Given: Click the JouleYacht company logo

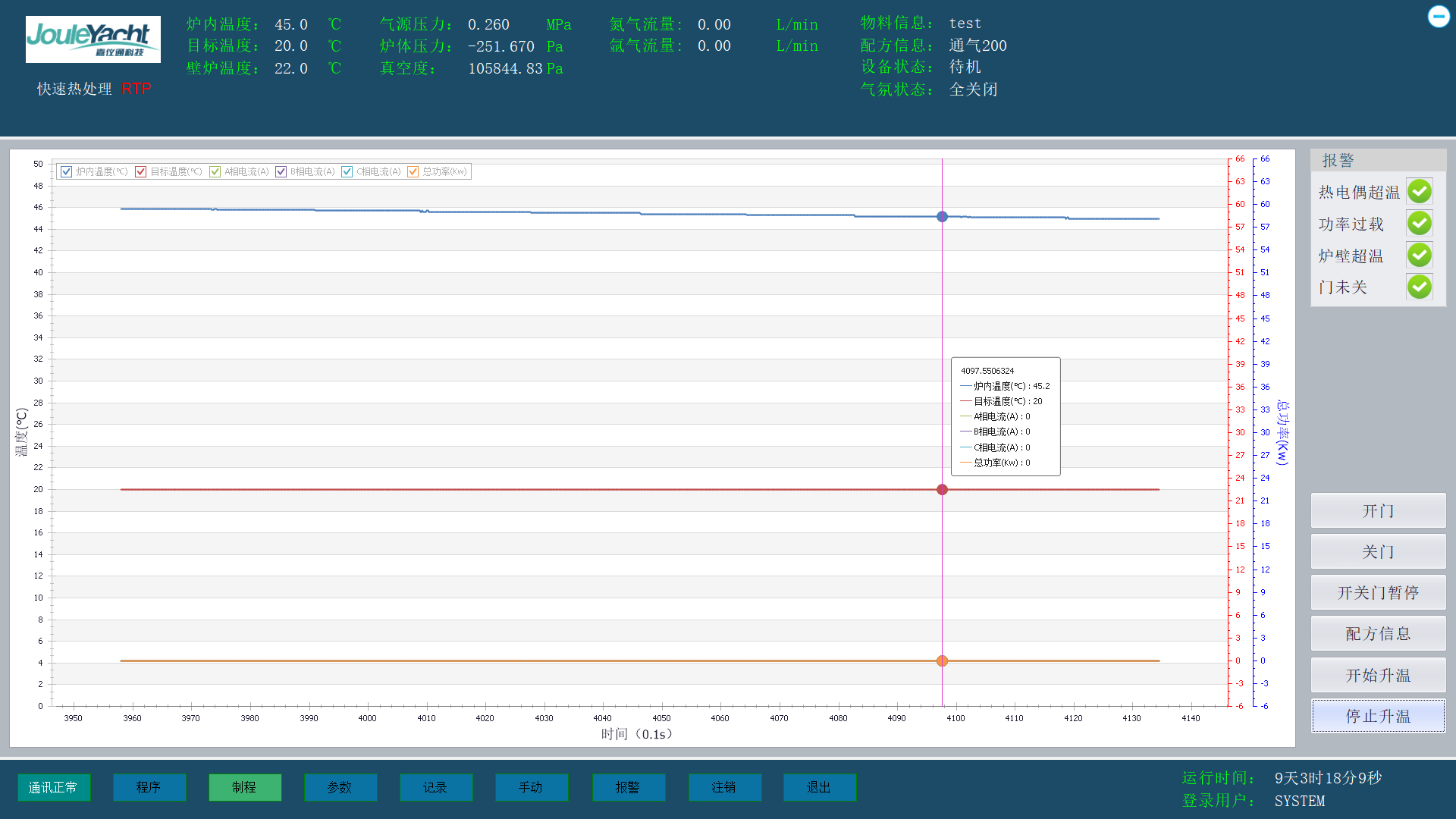Looking at the screenshot, I should point(93,39).
